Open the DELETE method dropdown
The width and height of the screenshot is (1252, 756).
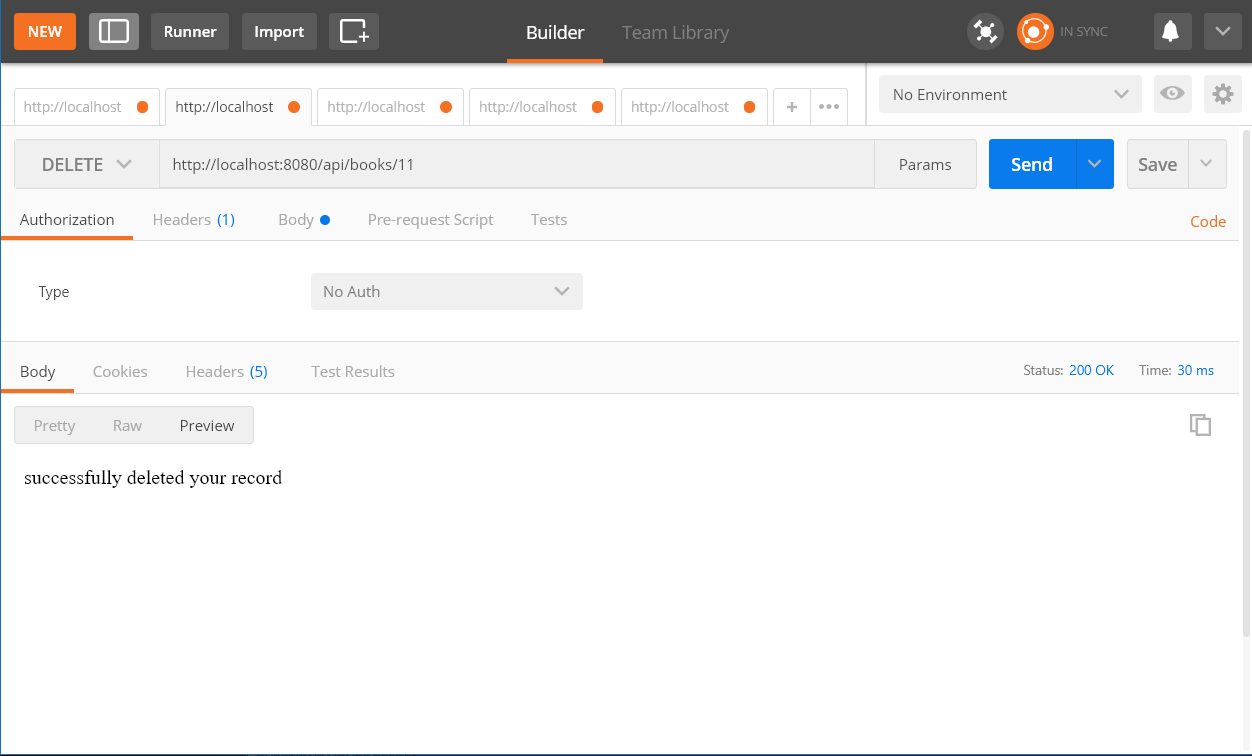coord(87,165)
